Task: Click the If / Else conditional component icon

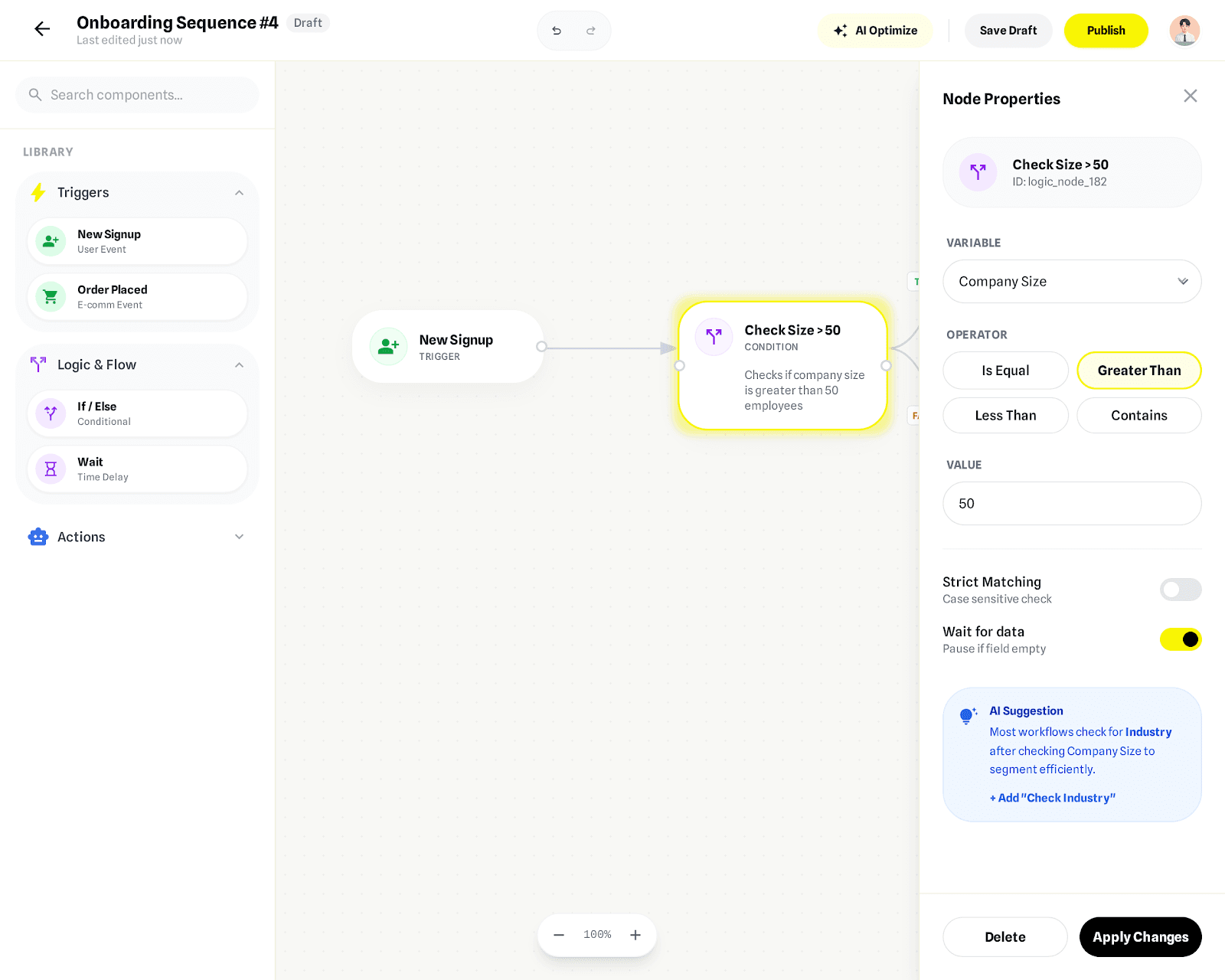Action: click(x=51, y=413)
